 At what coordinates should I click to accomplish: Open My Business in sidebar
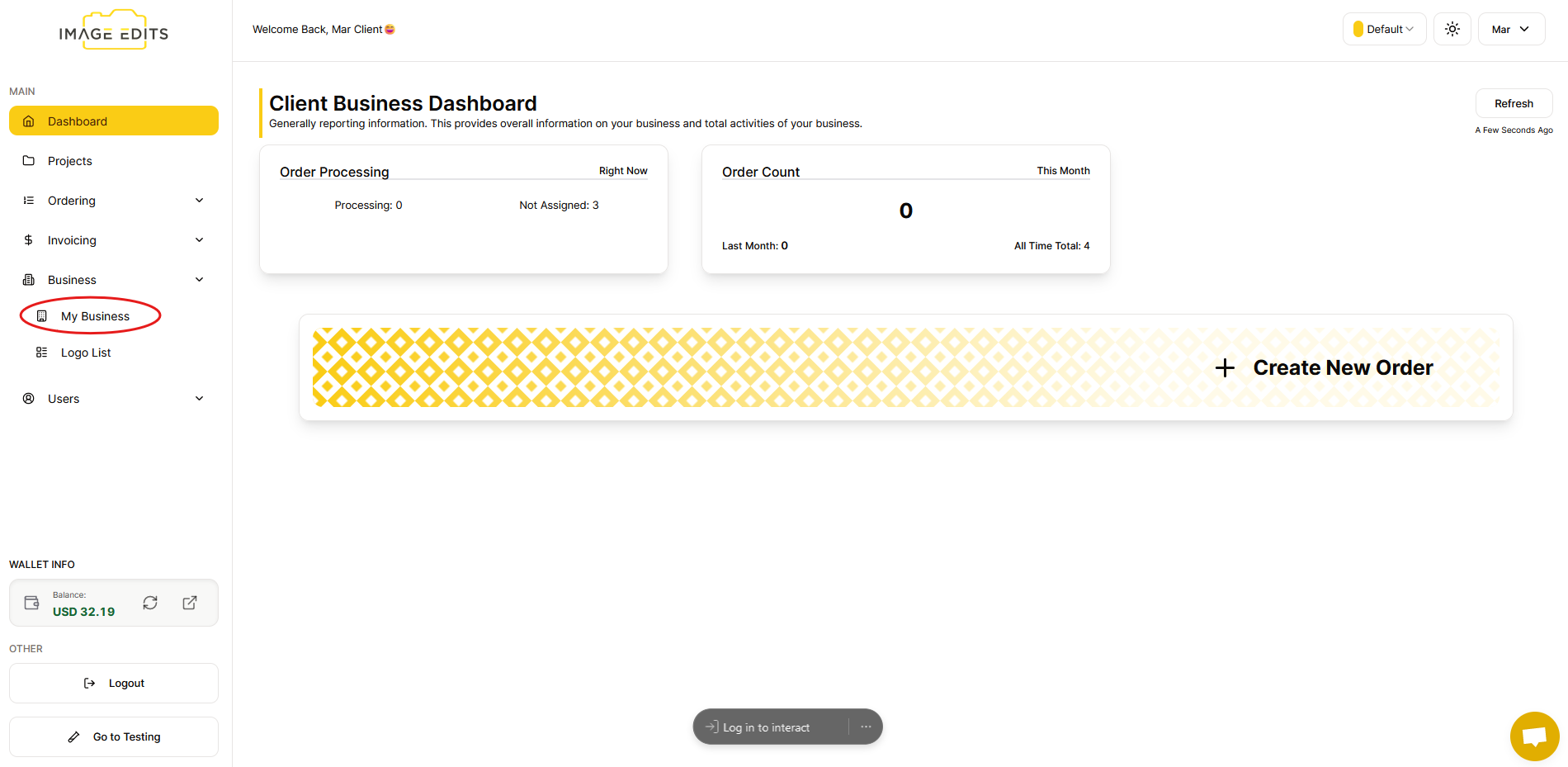pyautogui.click(x=95, y=316)
